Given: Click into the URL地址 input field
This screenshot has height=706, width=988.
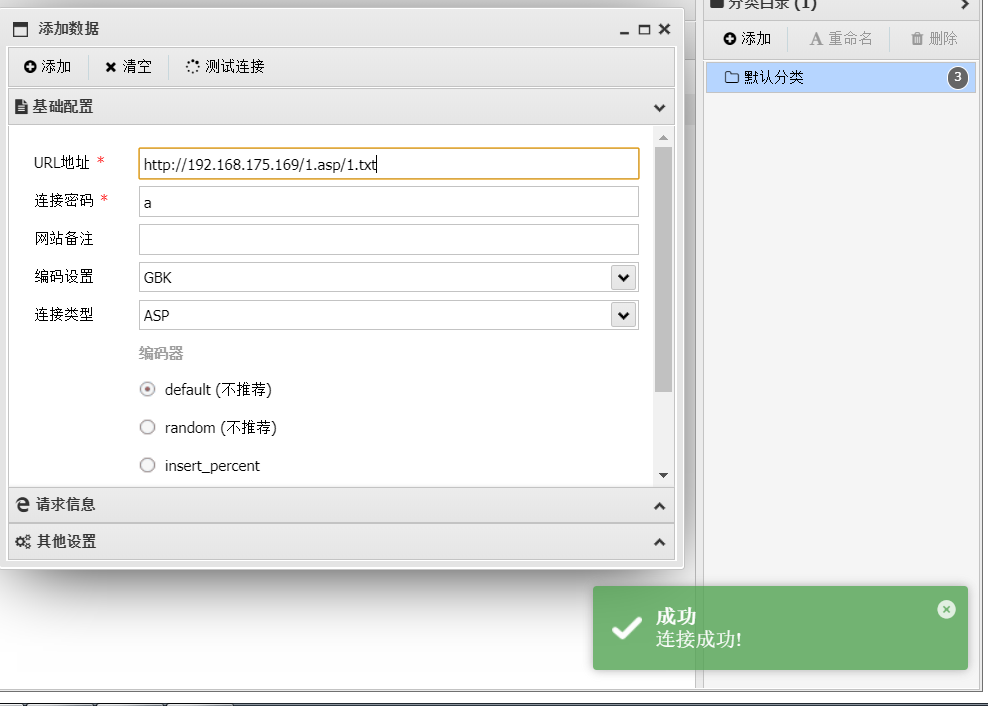Looking at the screenshot, I should click(x=389, y=164).
